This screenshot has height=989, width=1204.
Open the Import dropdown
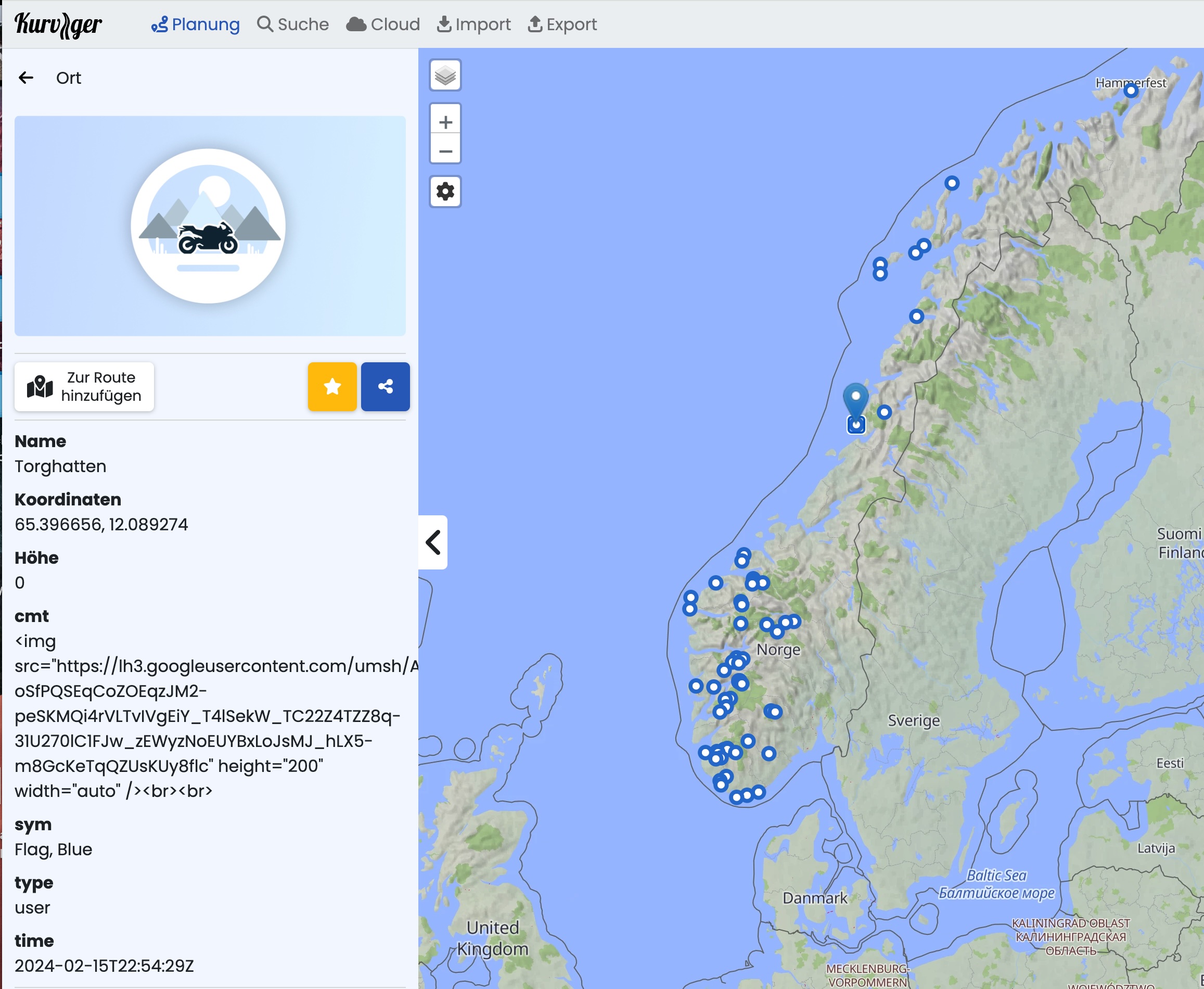click(x=474, y=24)
